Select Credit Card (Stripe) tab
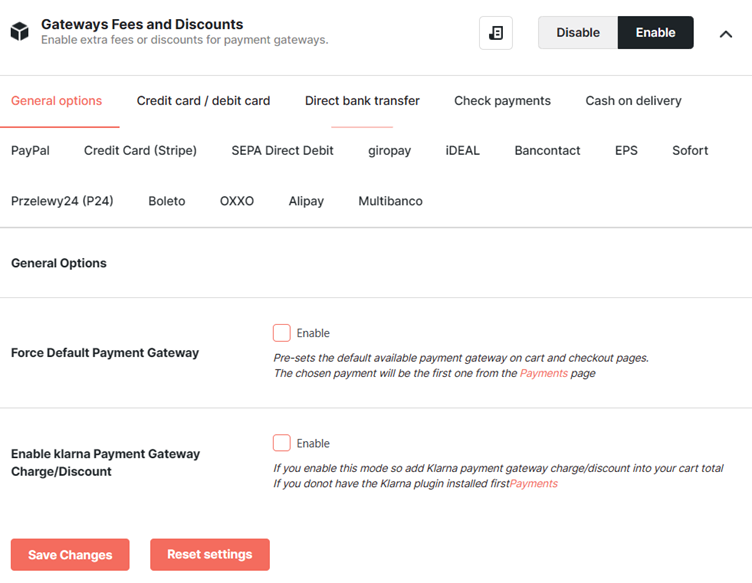Viewport: 752px width, 583px height. point(141,151)
